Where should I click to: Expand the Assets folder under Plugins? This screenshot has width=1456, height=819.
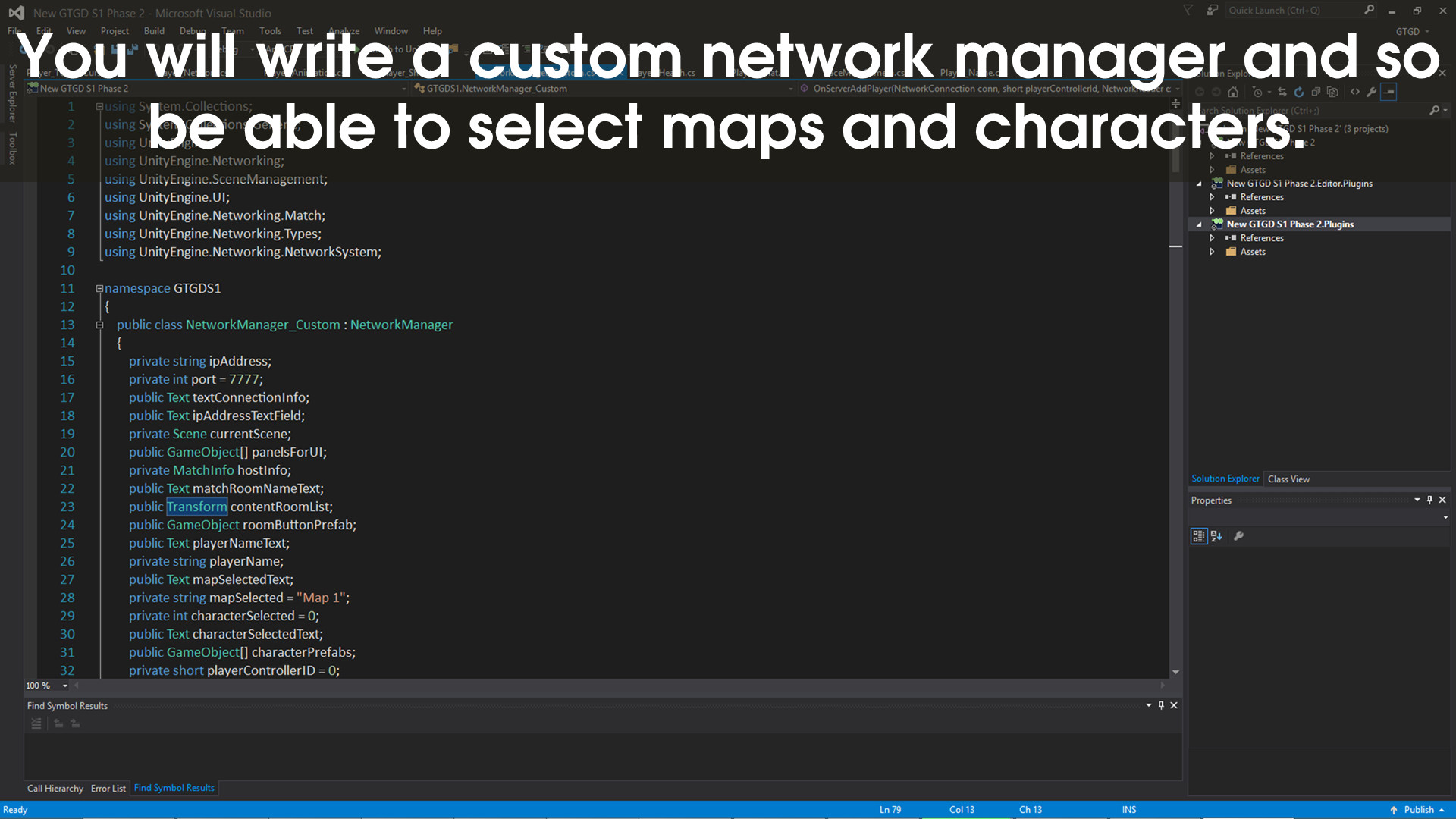1212,252
